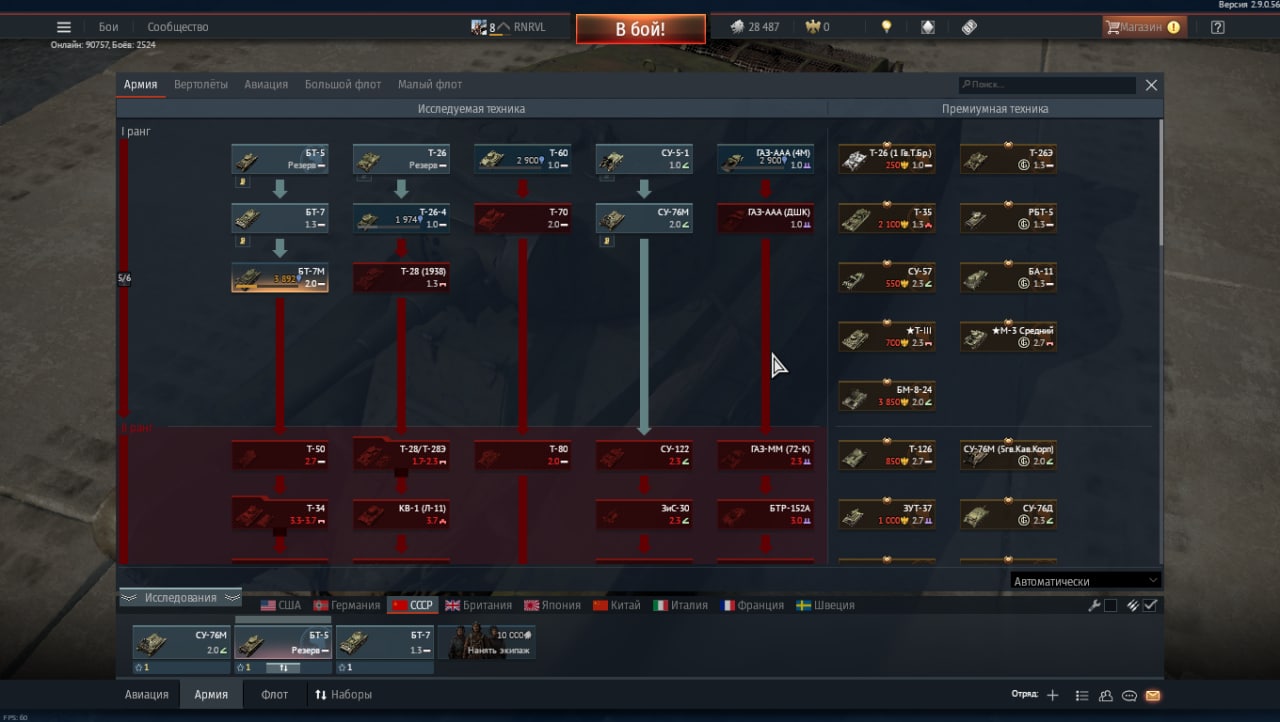Click the question mark help icon
This screenshot has height=722, width=1280.
pos(1217,27)
